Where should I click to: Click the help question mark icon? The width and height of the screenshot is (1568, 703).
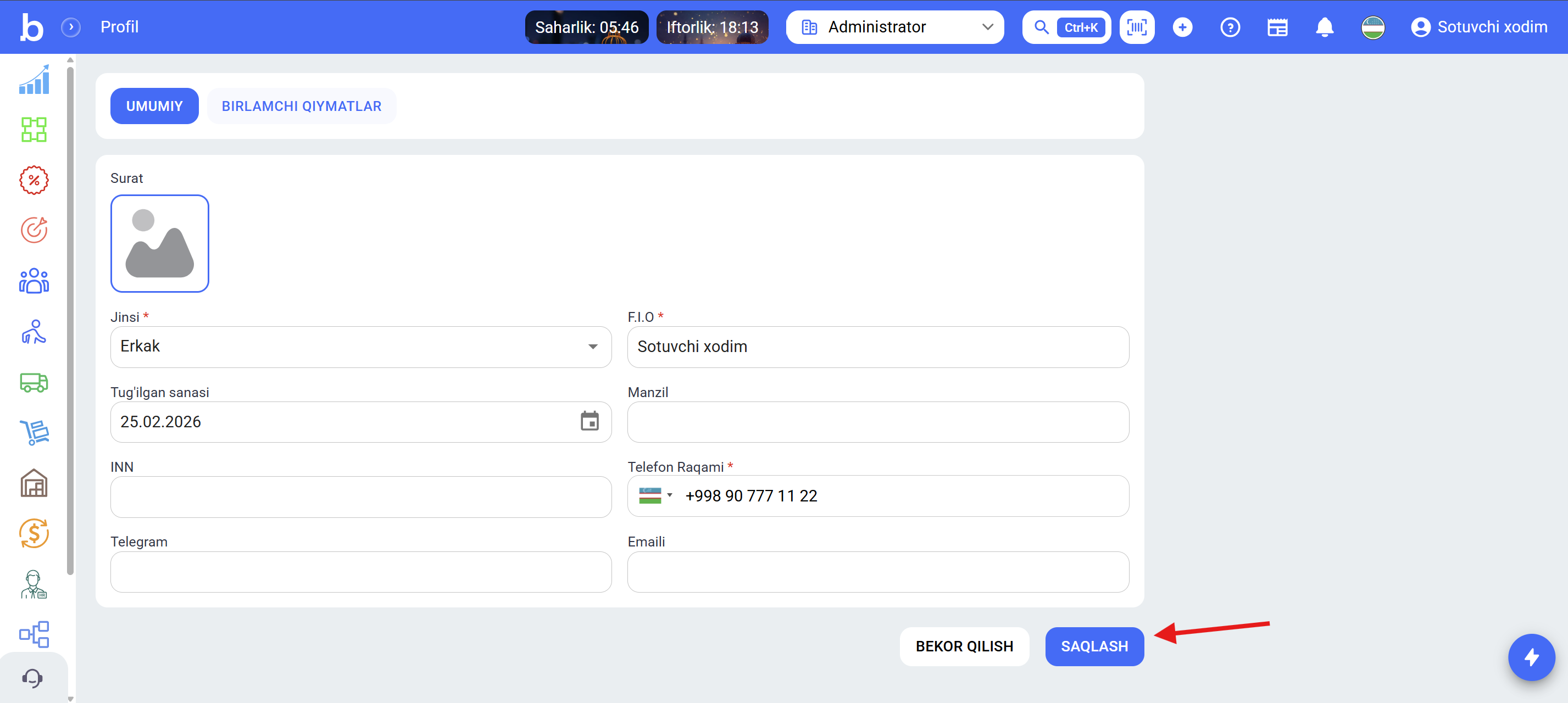(x=1230, y=27)
